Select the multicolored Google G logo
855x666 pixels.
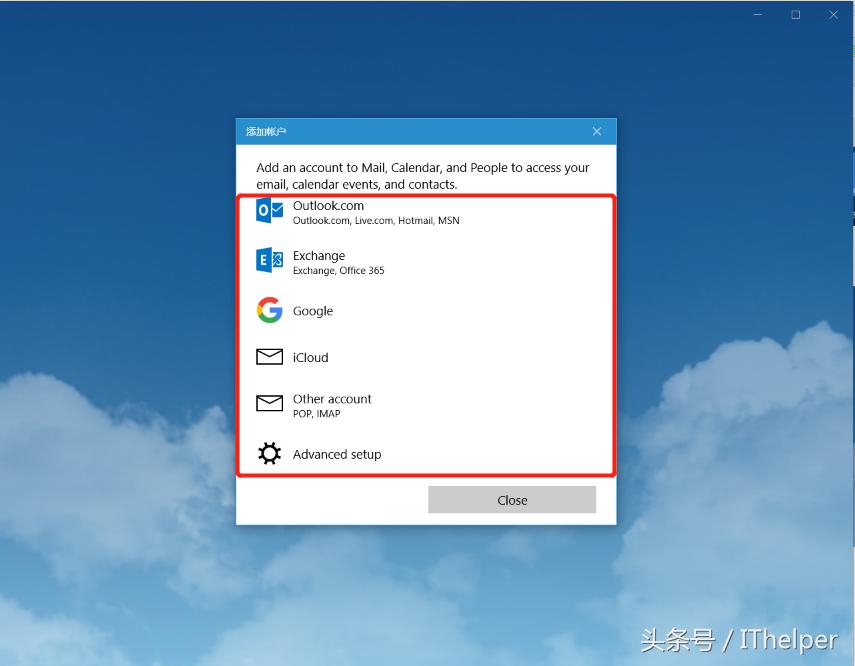click(270, 311)
